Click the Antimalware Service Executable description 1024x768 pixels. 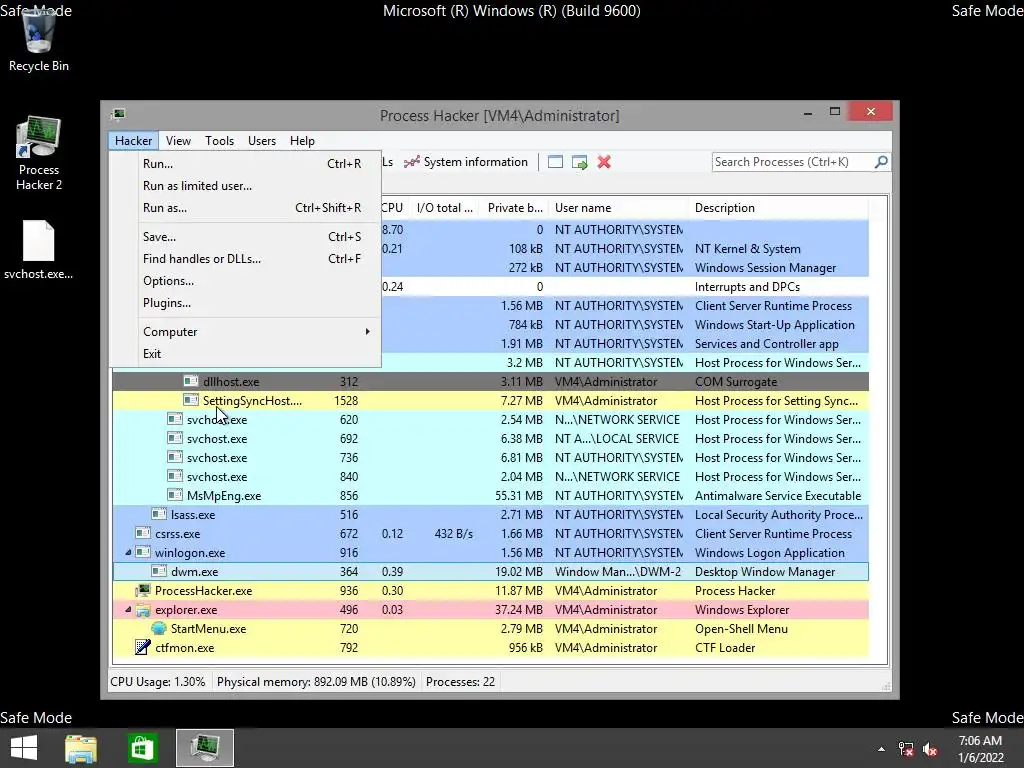point(778,496)
